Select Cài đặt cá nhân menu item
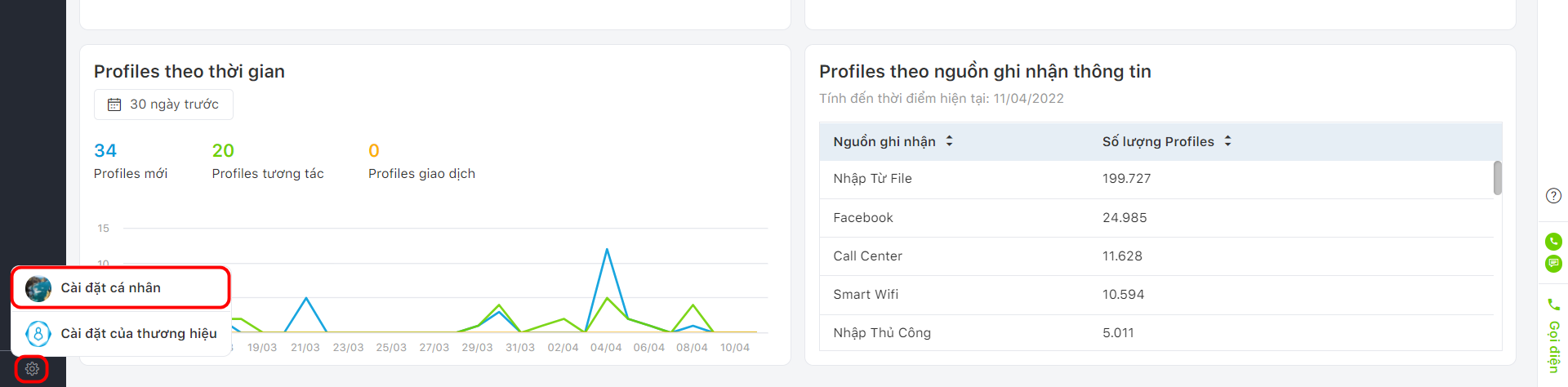Viewport: 1568px width, 387px height. click(x=121, y=287)
